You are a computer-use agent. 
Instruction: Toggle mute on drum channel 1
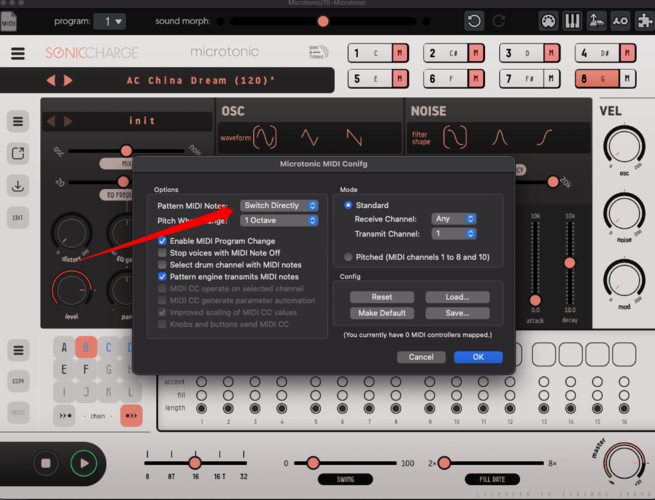click(400, 53)
